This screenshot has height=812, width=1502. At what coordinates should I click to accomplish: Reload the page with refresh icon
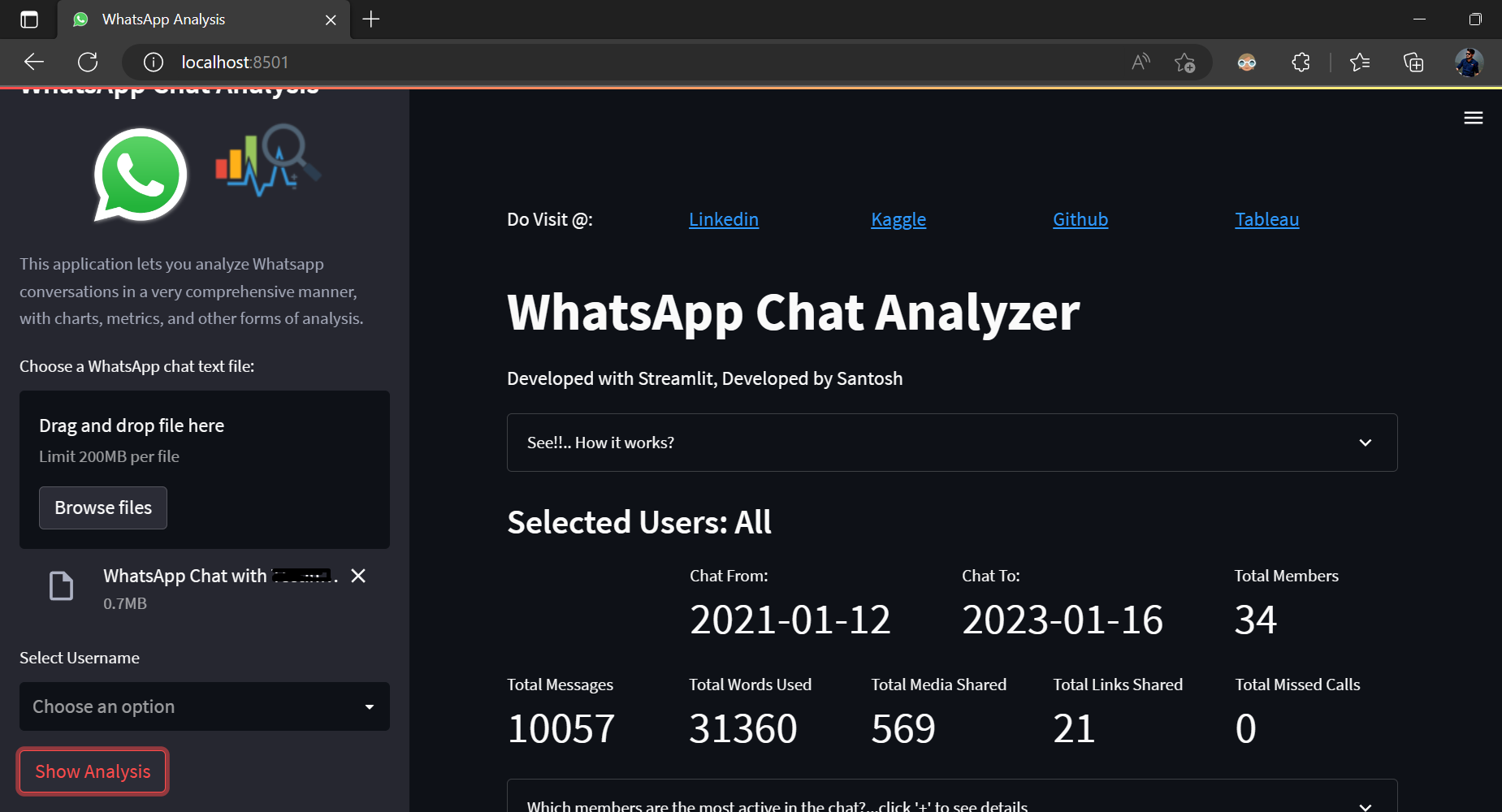pyautogui.click(x=88, y=62)
